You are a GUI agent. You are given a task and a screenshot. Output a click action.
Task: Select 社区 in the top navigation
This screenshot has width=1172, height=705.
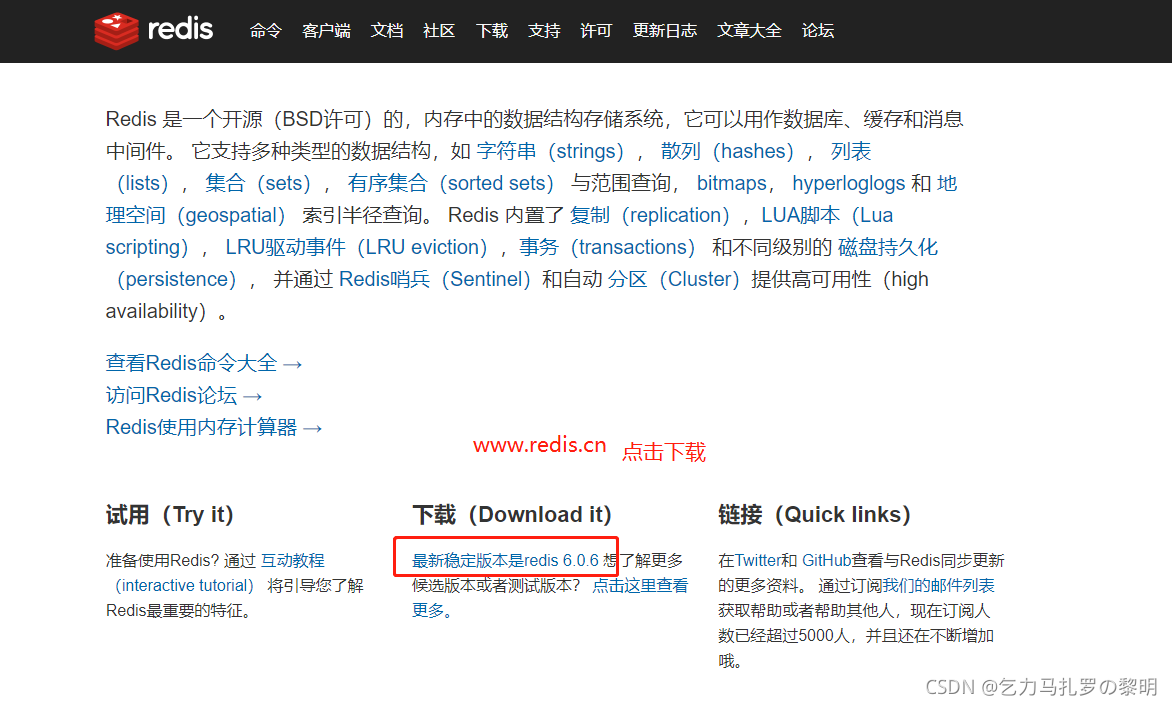(x=439, y=31)
